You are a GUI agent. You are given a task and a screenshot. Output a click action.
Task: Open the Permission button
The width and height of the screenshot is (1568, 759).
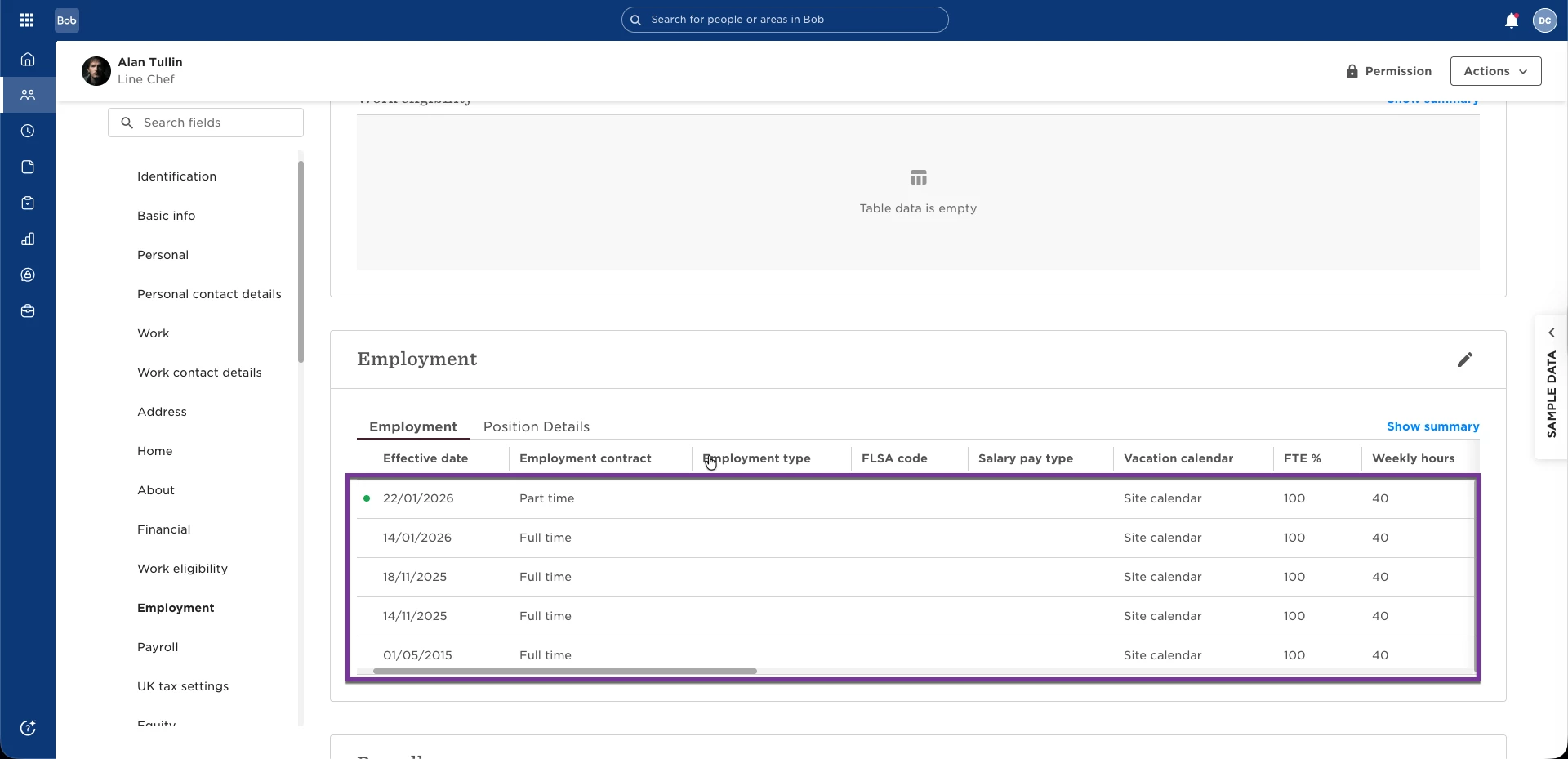coord(1389,71)
